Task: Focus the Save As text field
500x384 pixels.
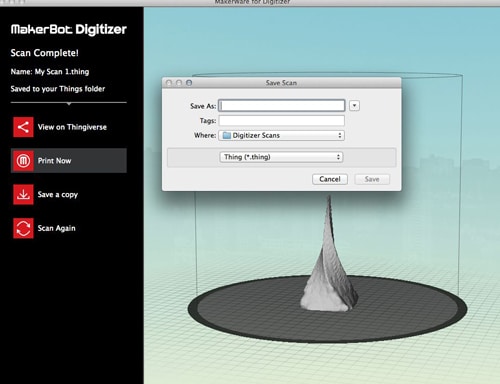Action: coord(282,106)
